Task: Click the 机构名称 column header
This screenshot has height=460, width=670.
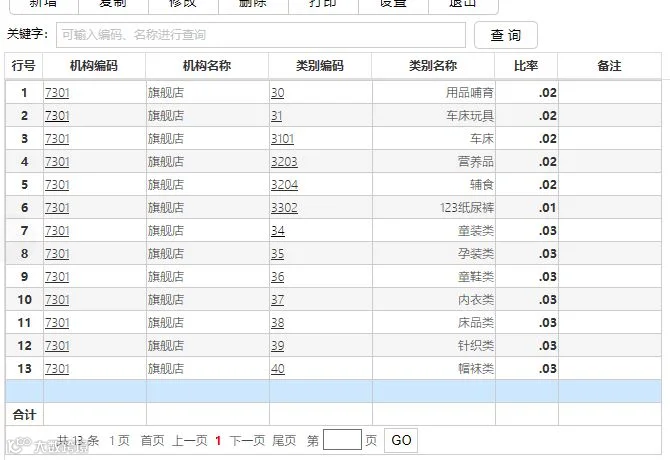Action: click(207, 66)
